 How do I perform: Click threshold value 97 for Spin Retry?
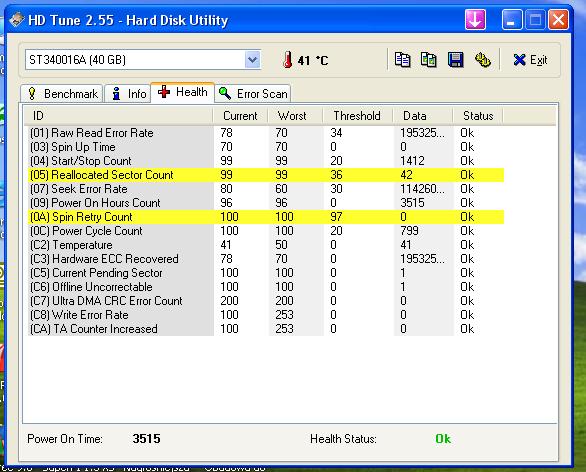click(x=336, y=217)
